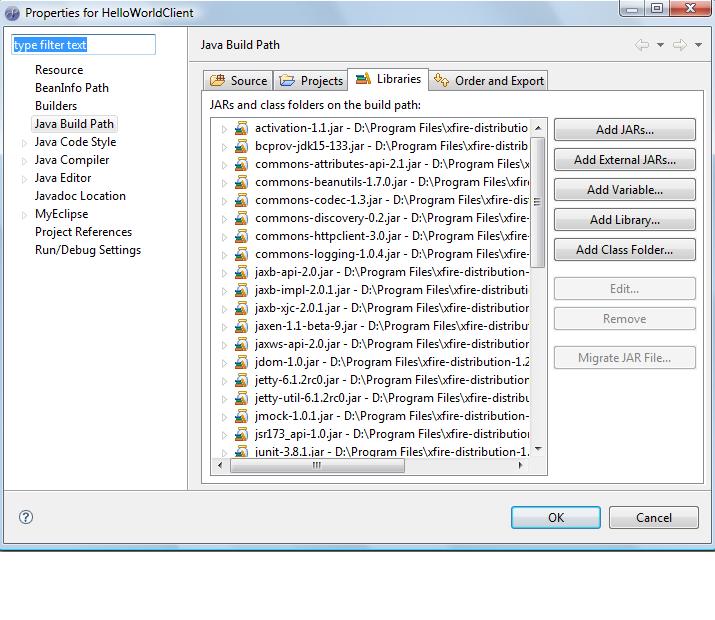Click the Add Class Folder... button
715x620 pixels.
click(625, 250)
